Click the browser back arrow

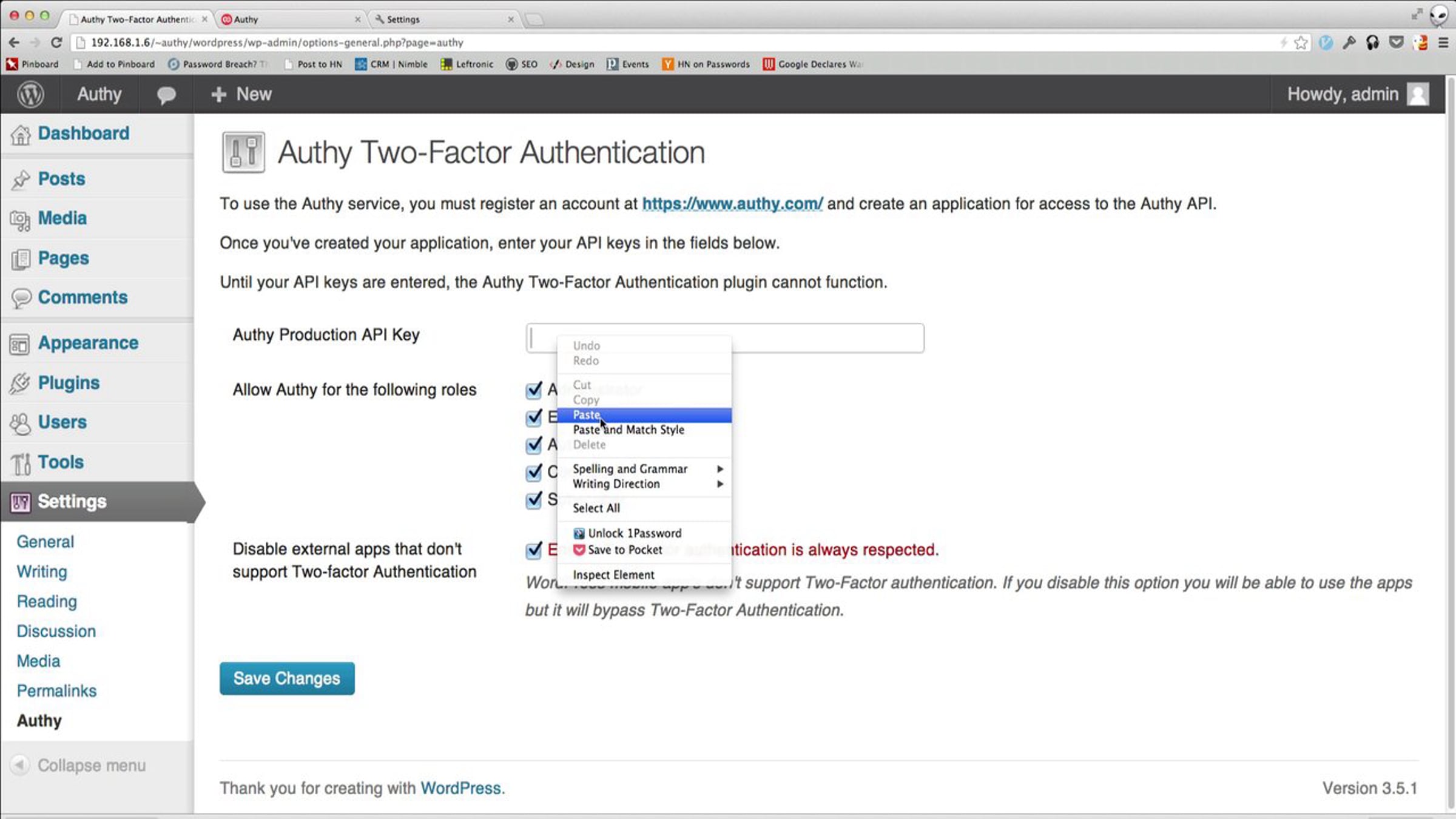[14, 42]
